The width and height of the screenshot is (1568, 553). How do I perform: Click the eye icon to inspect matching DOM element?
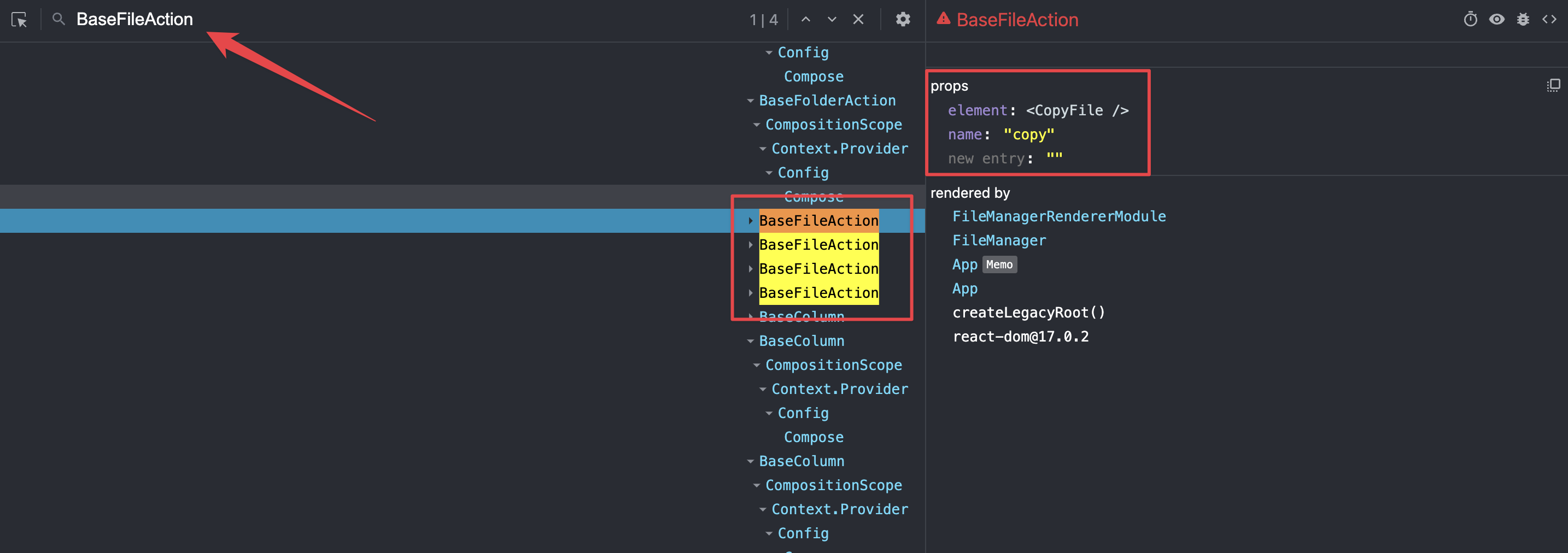pyautogui.click(x=1497, y=19)
